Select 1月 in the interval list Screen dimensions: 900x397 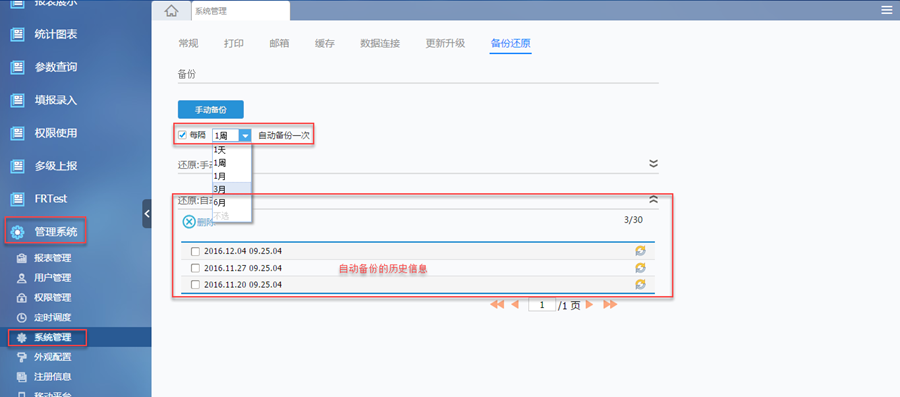[232, 176]
